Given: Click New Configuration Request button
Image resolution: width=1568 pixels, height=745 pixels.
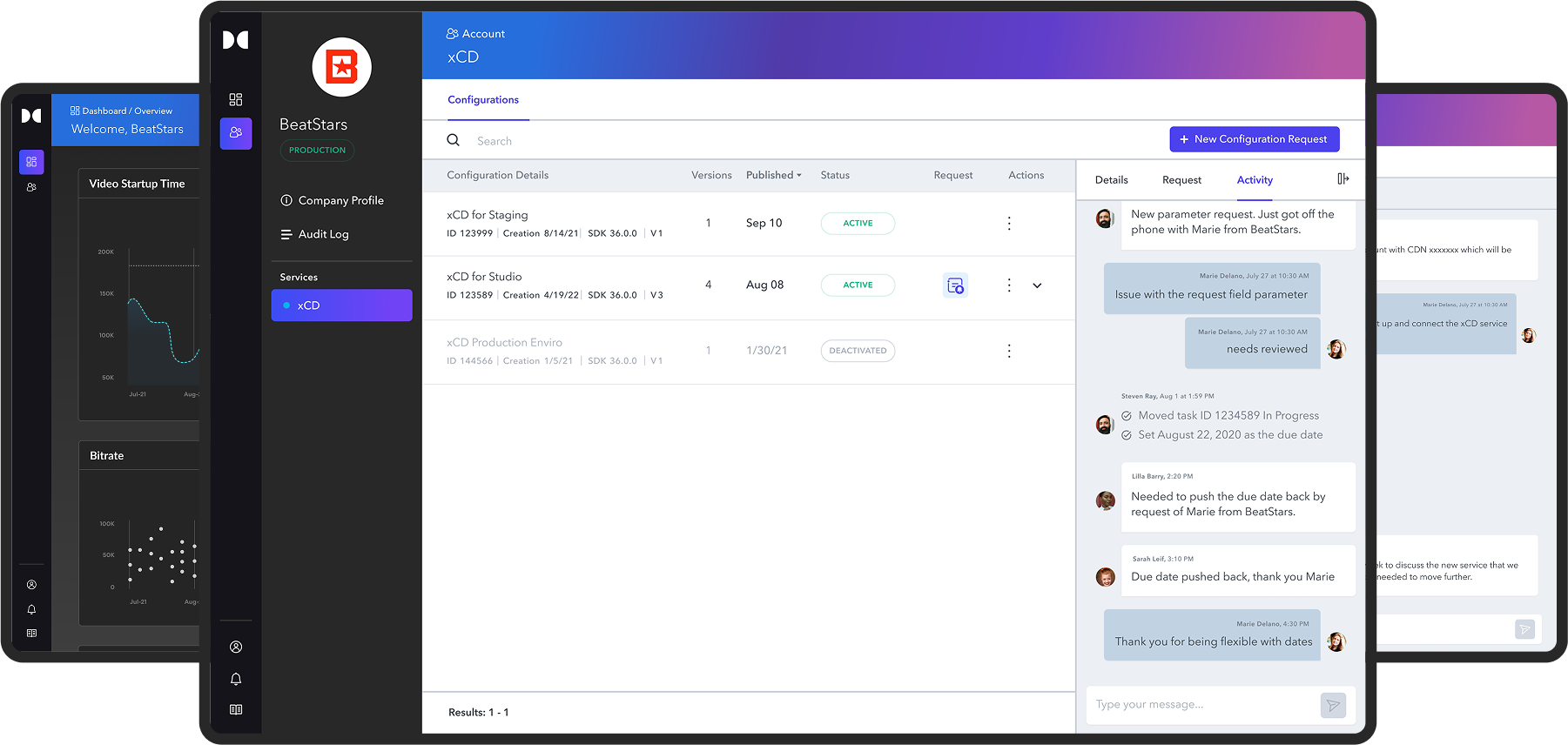Looking at the screenshot, I should coord(1254,139).
